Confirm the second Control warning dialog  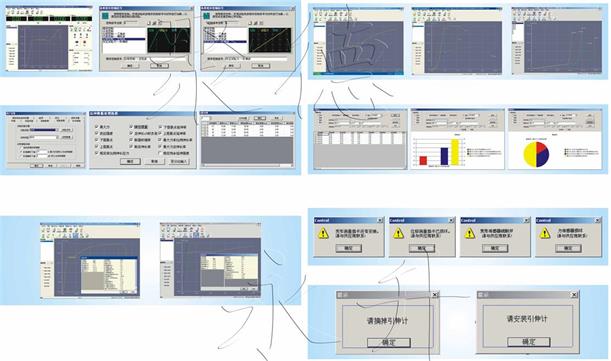422,248
